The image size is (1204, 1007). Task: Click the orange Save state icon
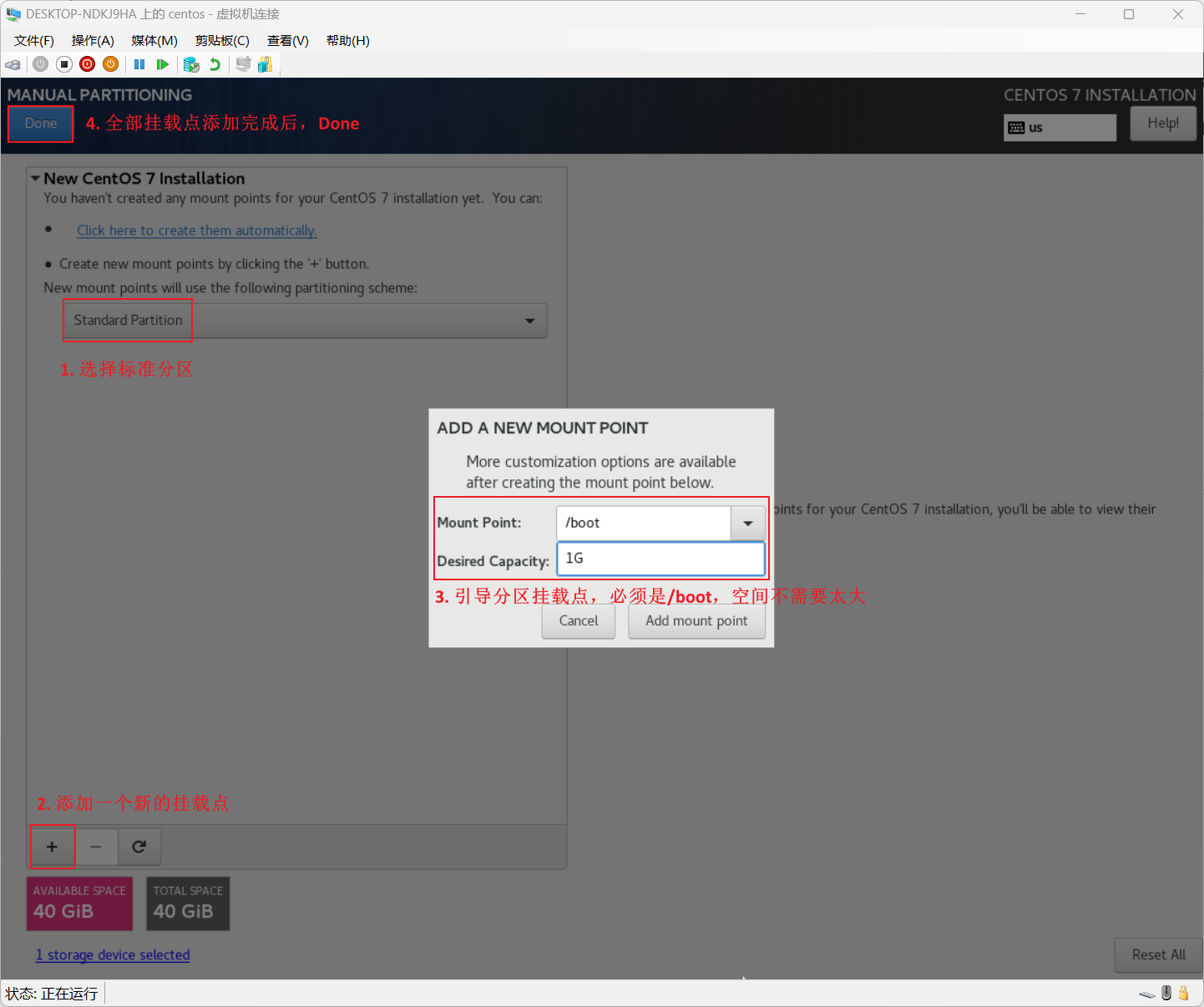(x=111, y=64)
